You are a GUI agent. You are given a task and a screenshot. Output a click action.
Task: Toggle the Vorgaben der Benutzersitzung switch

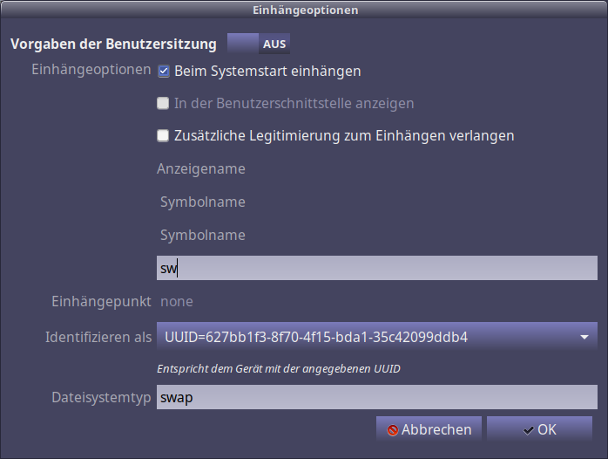tap(258, 44)
